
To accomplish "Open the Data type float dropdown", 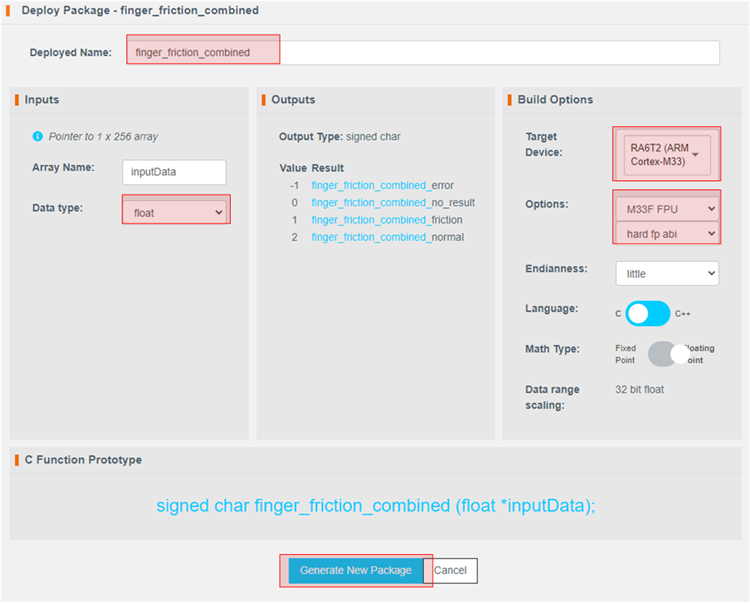I will (177, 212).
